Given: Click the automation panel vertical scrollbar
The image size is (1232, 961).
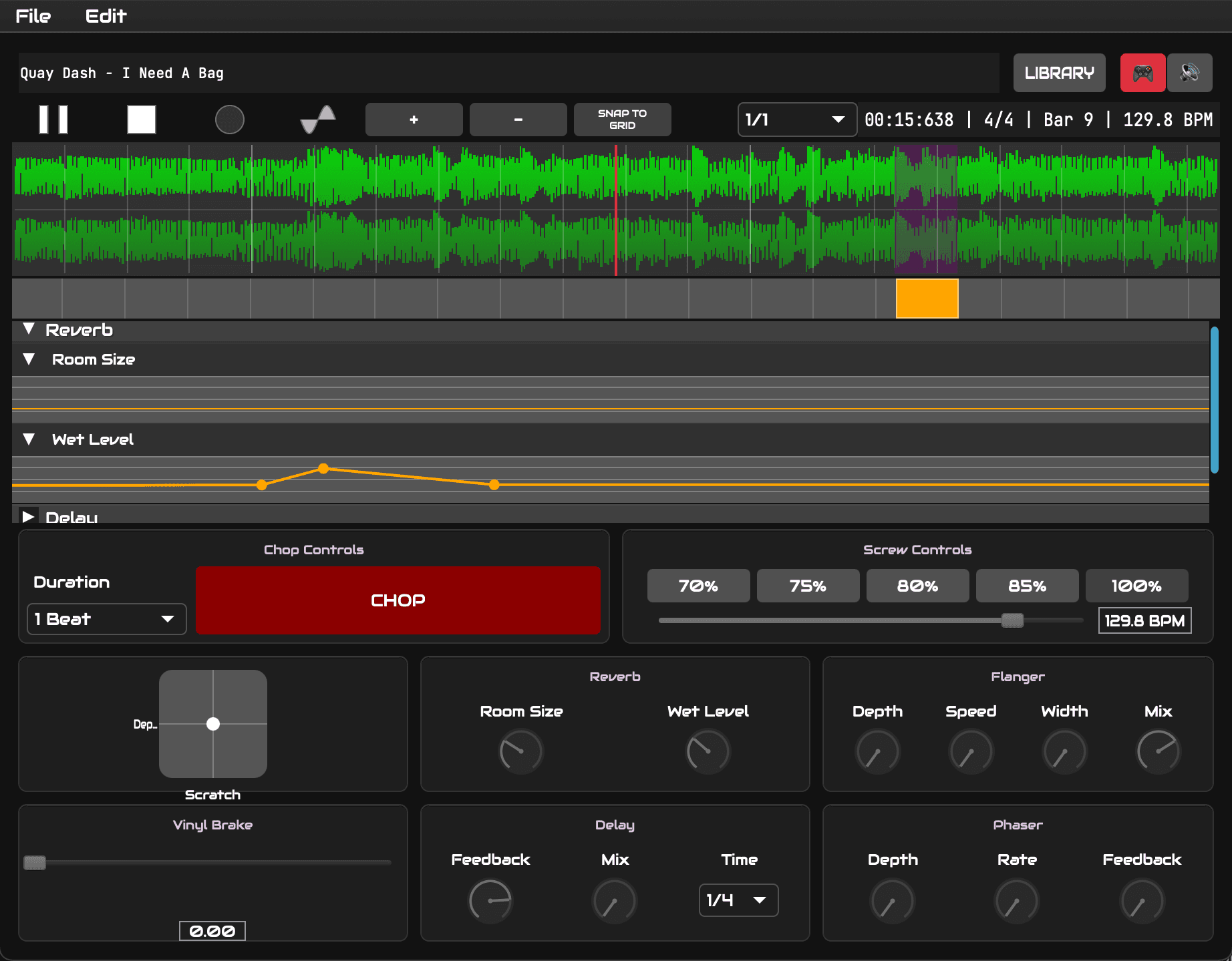Looking at the screenshot, I should pos(1215,400).
